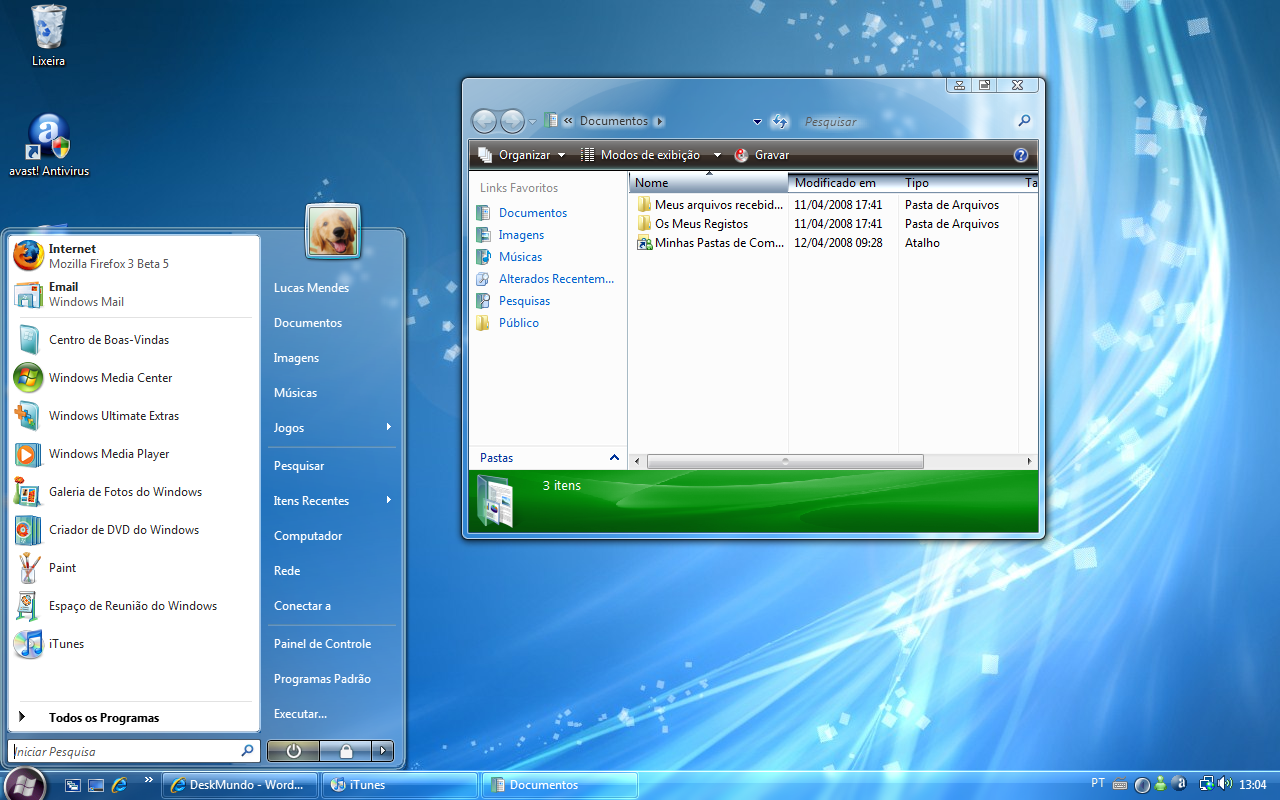1280x800 pixels.
Task: Sort by the Nome column header
Action: click(x=708, y=183)
